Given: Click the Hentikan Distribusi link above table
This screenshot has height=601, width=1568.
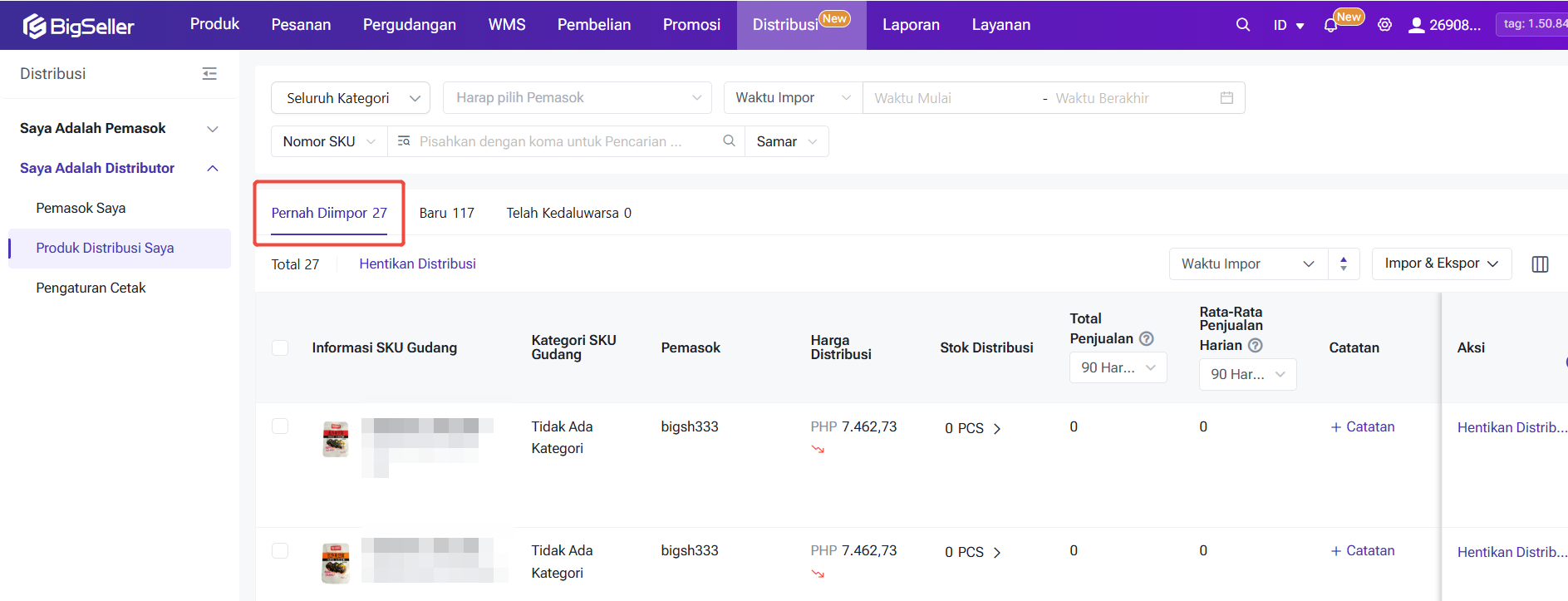Looking at the screenshot, I should [x=417, y=264].
